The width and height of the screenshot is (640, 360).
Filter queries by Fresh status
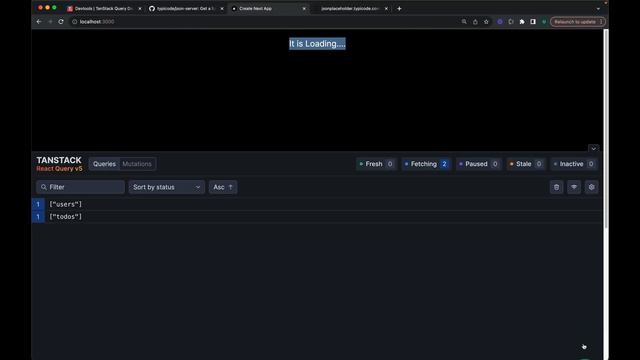(376, 164)
